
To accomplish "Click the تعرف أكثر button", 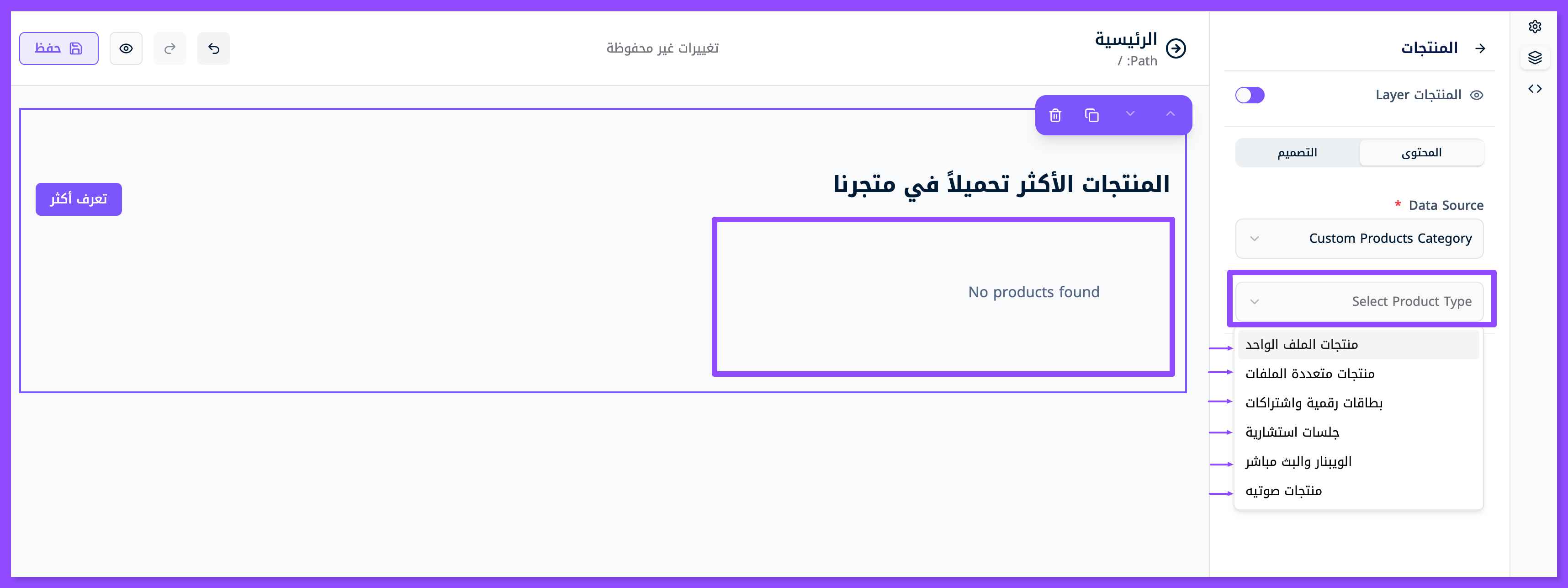I will tap(79, 199).
